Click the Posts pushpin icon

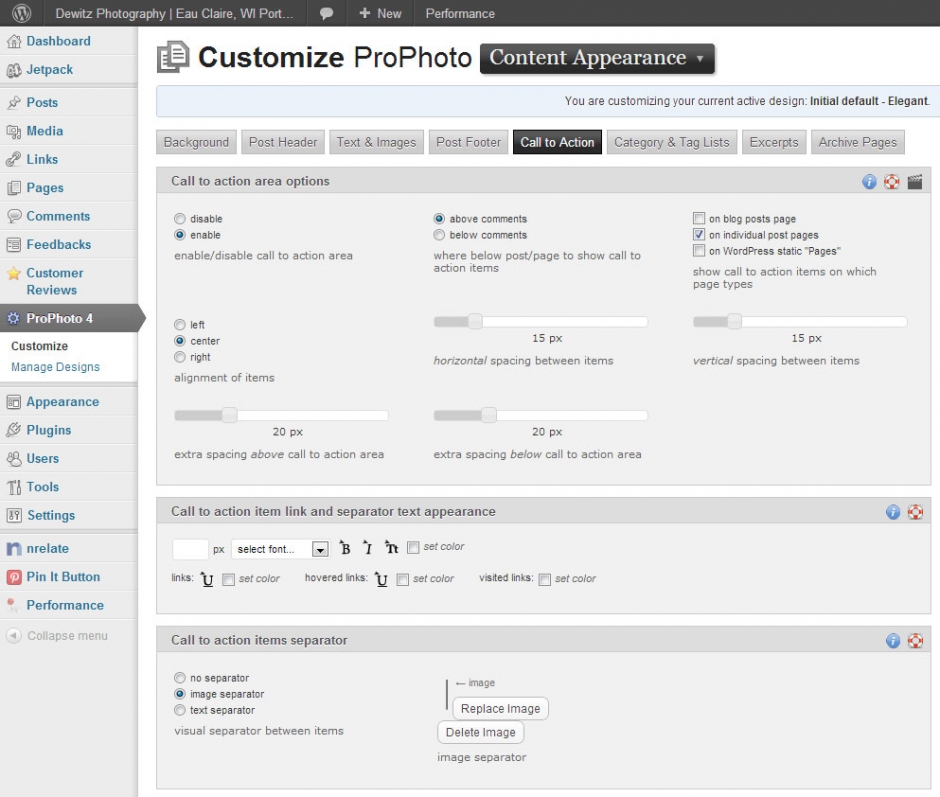point(14,103)
